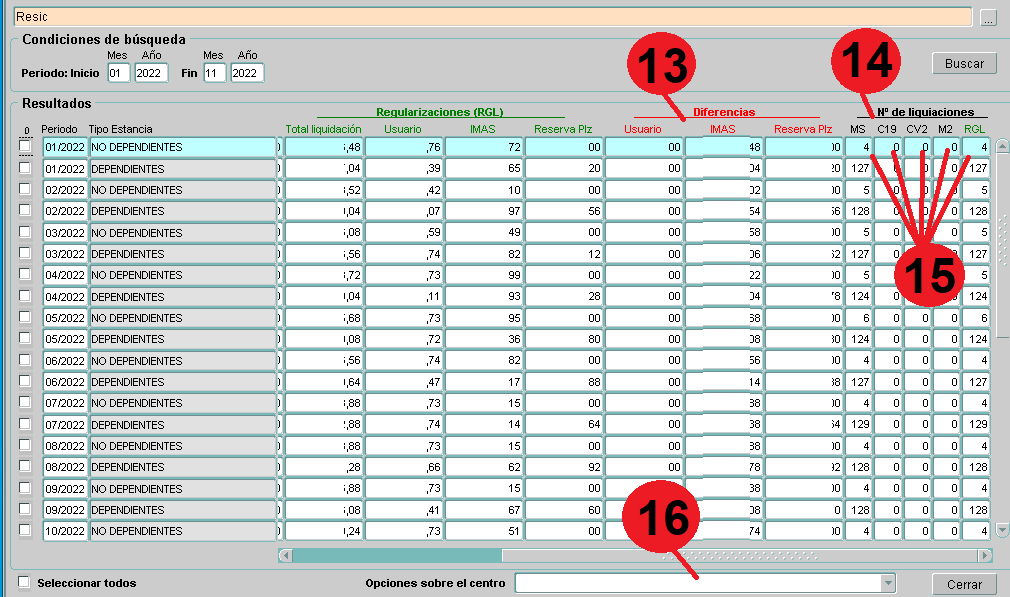This screenshot has height=597, width=1010.
Task: Tick checkbox for 02/2022 DEPENDIENTES row
Action: tap(25, 211)
